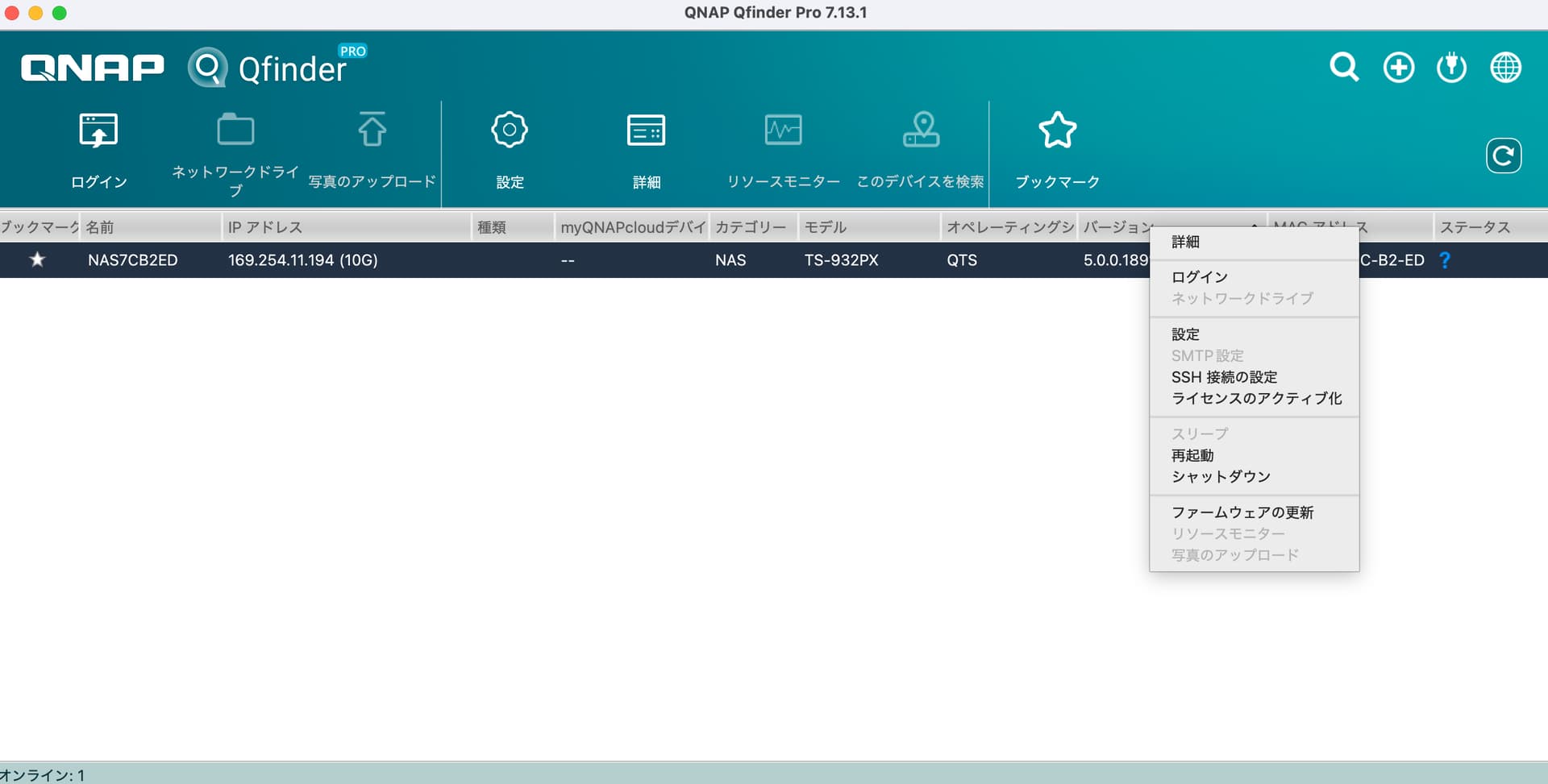Viewport: 1548px width, 784px height.
Task: Choose ライセンスのアクティブ化 menu entry
Action: (x=1256, y=398)
